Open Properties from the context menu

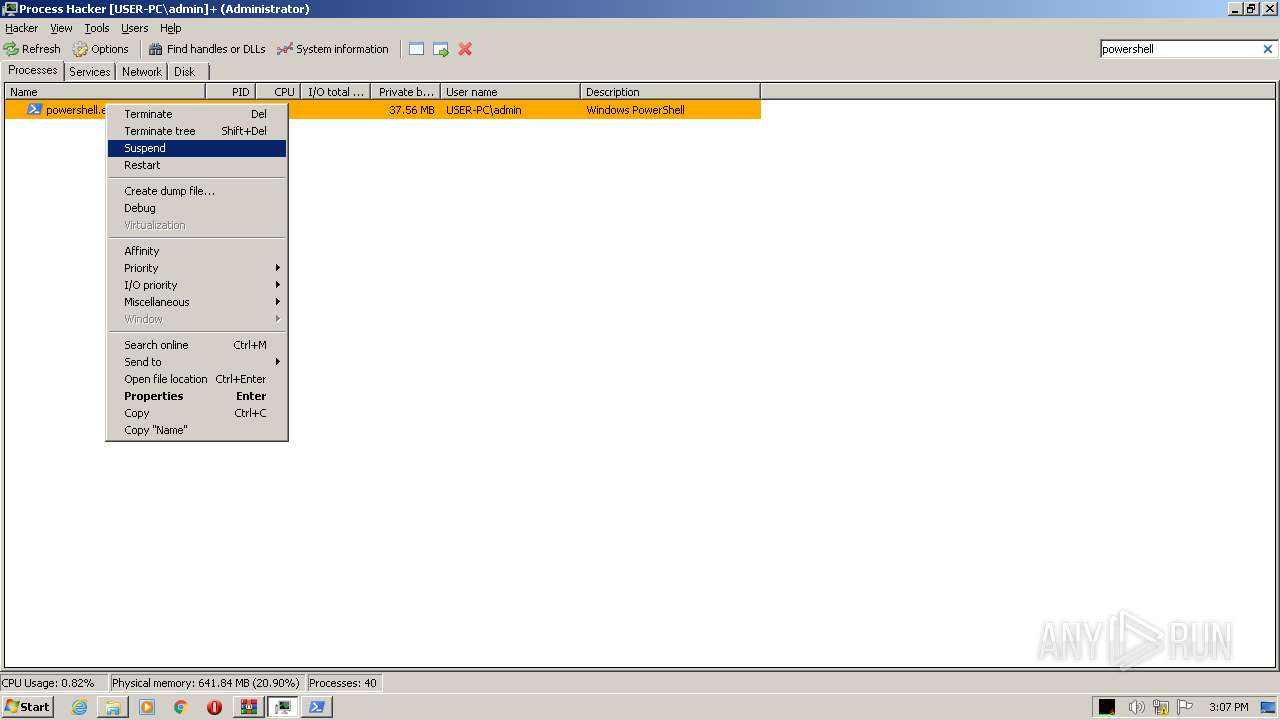197,396
